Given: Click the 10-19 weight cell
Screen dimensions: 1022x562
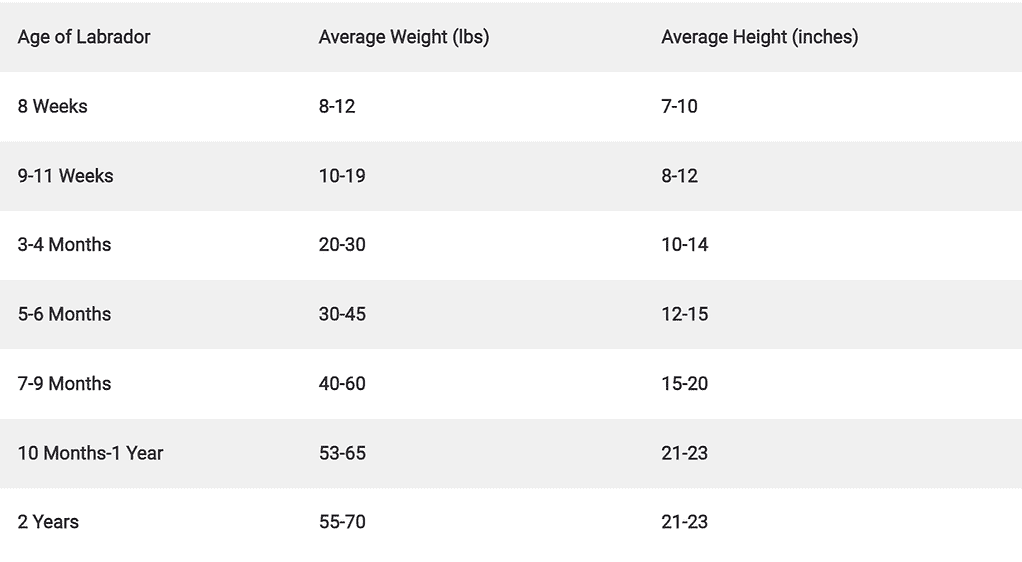Looking at the screenshot, I should (342, 176).
